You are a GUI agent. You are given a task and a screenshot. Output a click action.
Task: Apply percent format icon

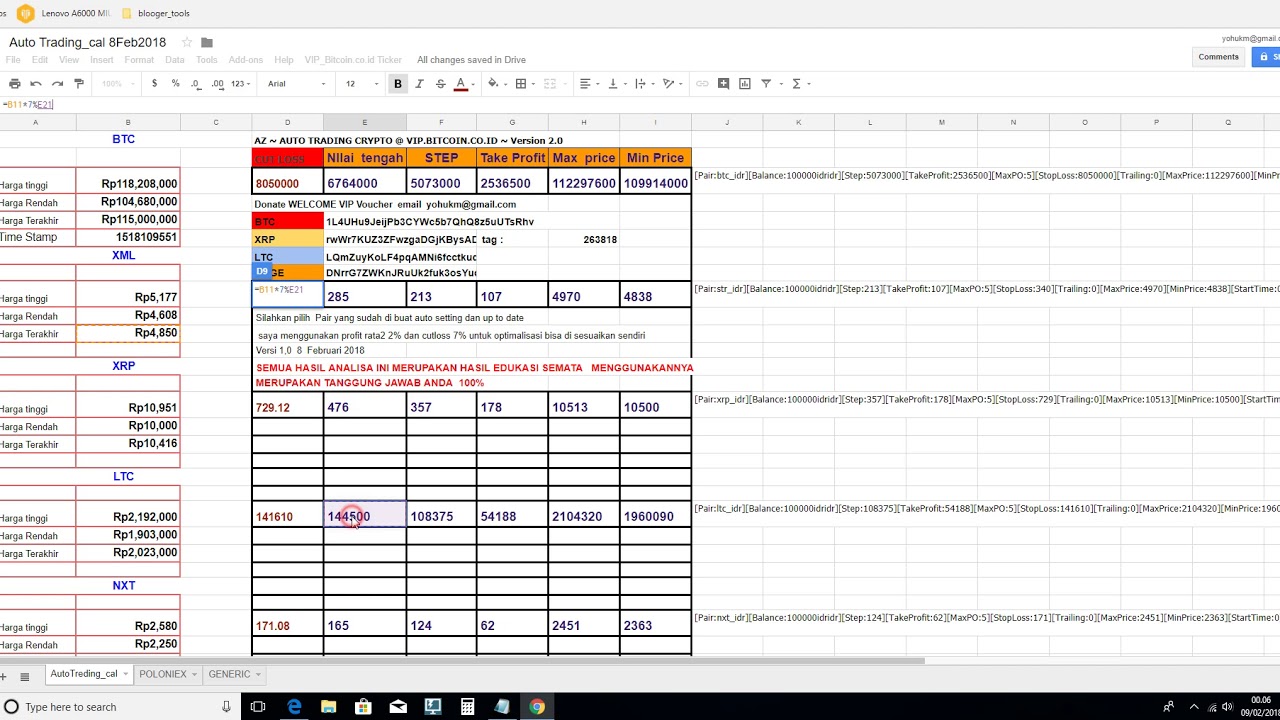[175, 84]
